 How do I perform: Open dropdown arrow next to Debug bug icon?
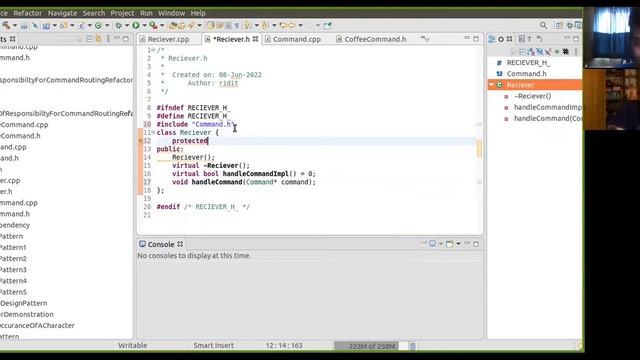point(127,25)
